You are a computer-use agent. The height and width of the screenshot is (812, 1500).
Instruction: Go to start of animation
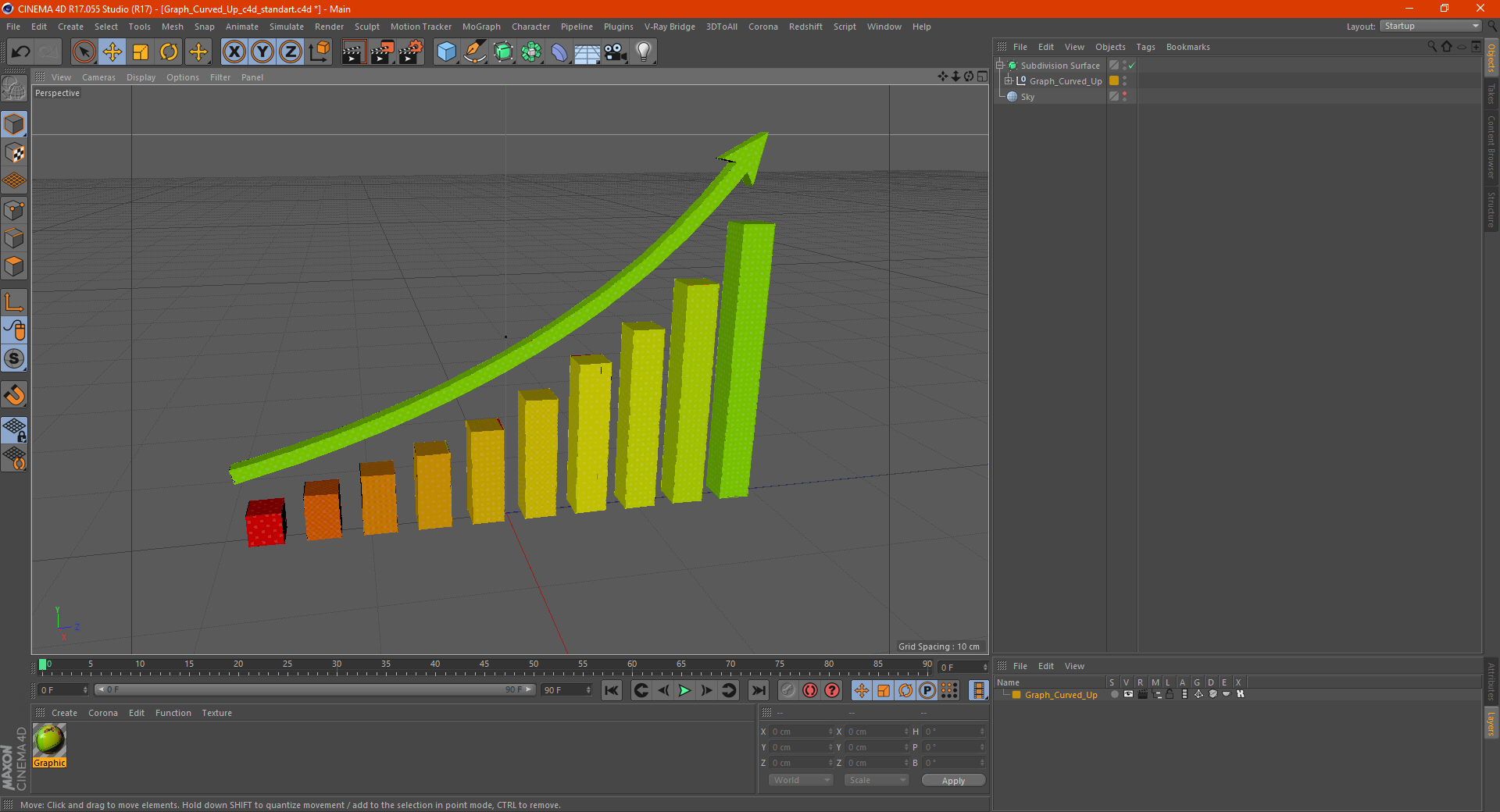[612, 690]
